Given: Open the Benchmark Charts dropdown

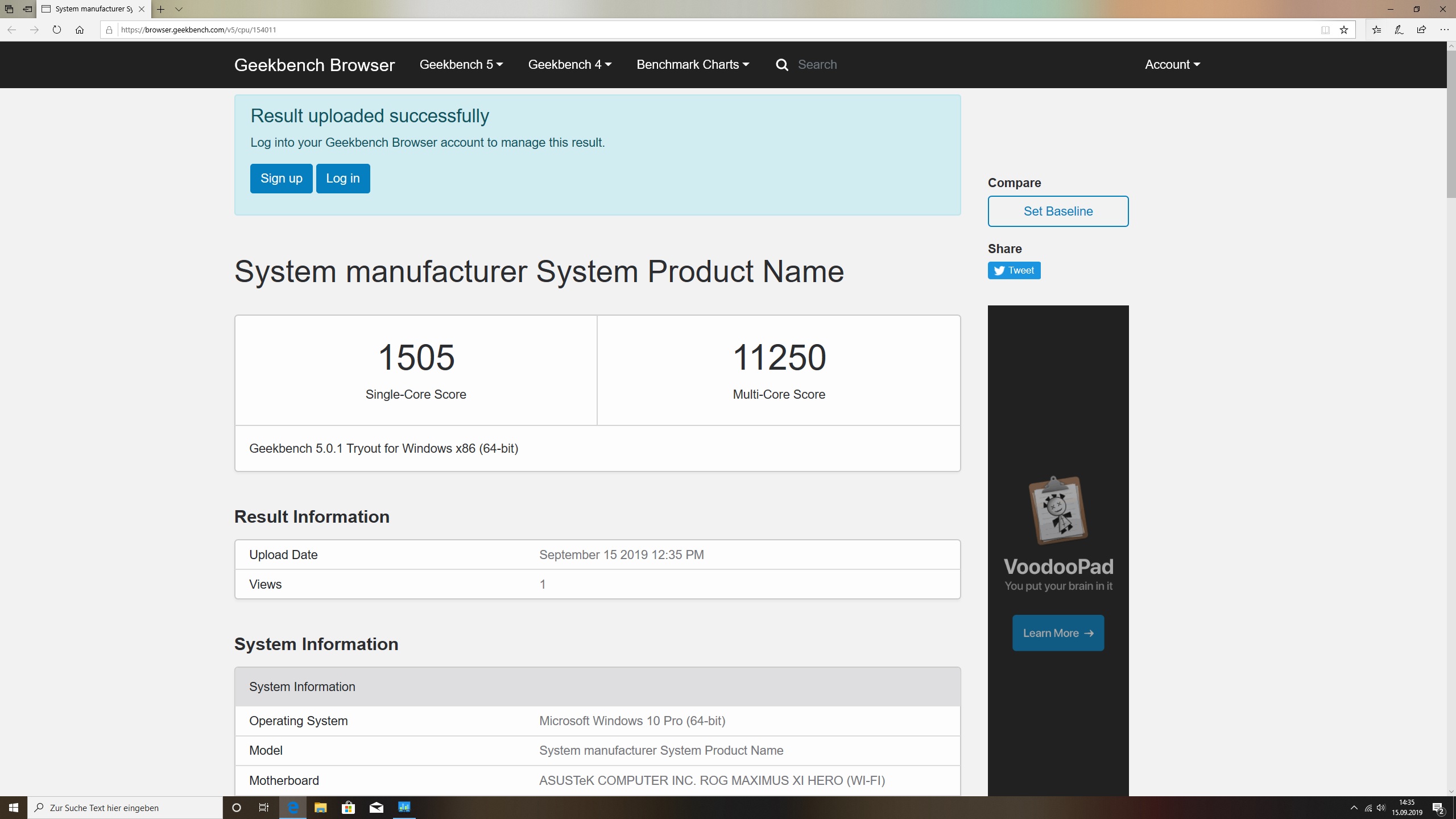Looking at the screenshot, I should (693, 65).
